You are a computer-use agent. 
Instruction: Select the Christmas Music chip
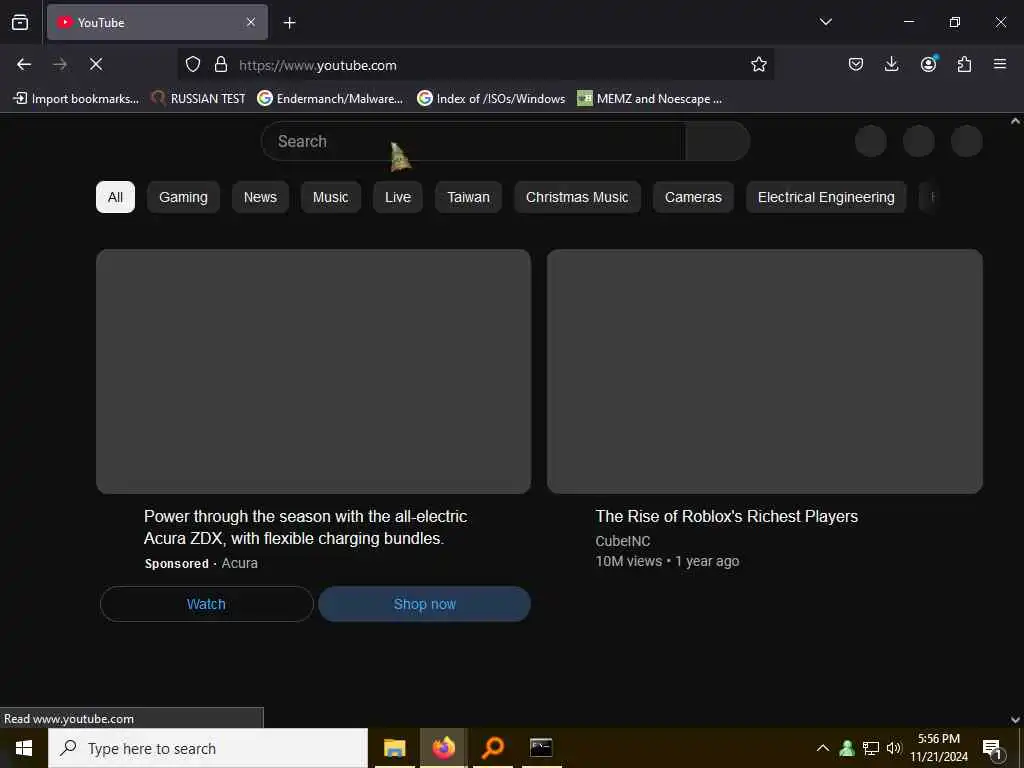tap(577, 197)
